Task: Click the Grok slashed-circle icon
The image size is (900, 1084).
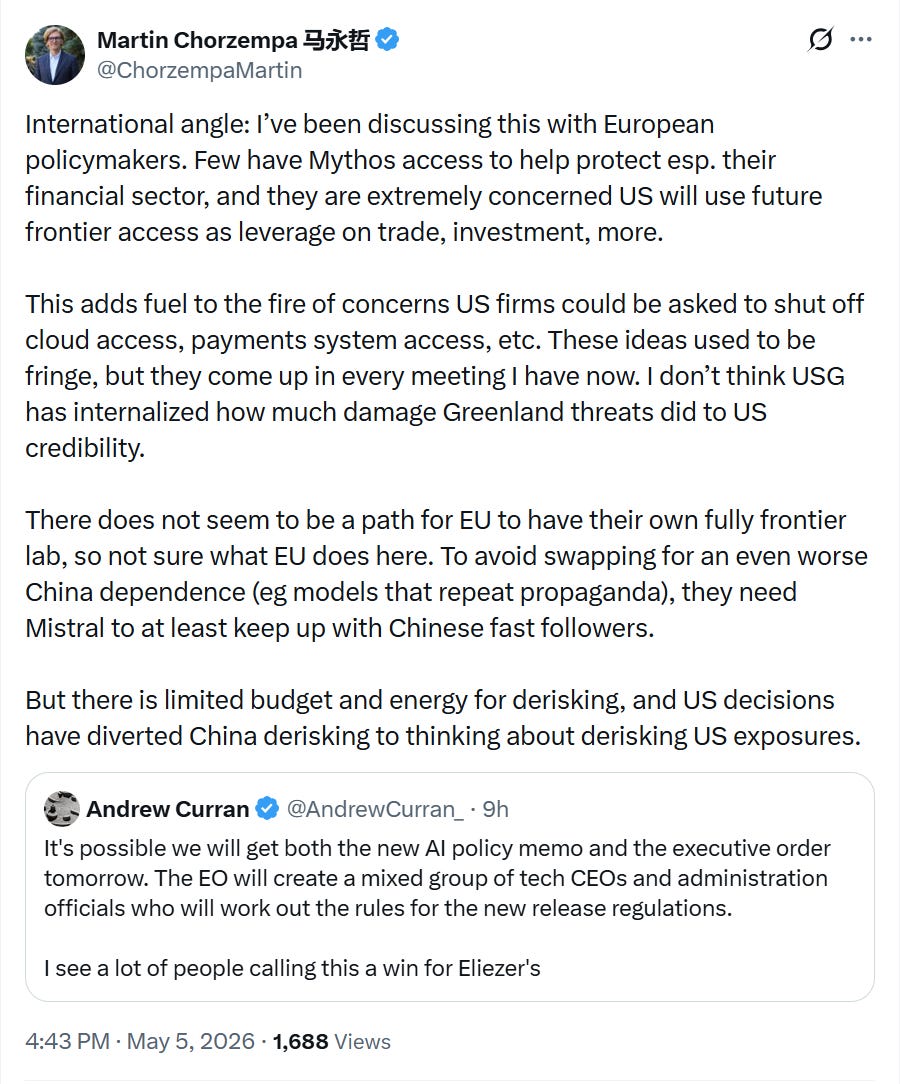Action: pos(821,39)
